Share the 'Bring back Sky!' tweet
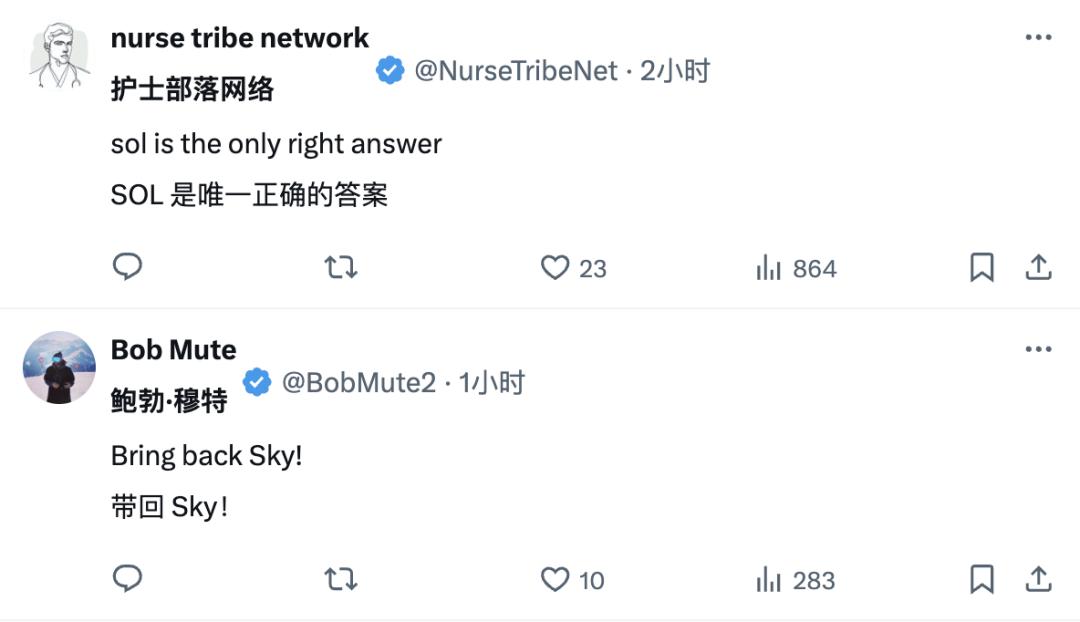The image size is (1080, 622). [1038, 579]
